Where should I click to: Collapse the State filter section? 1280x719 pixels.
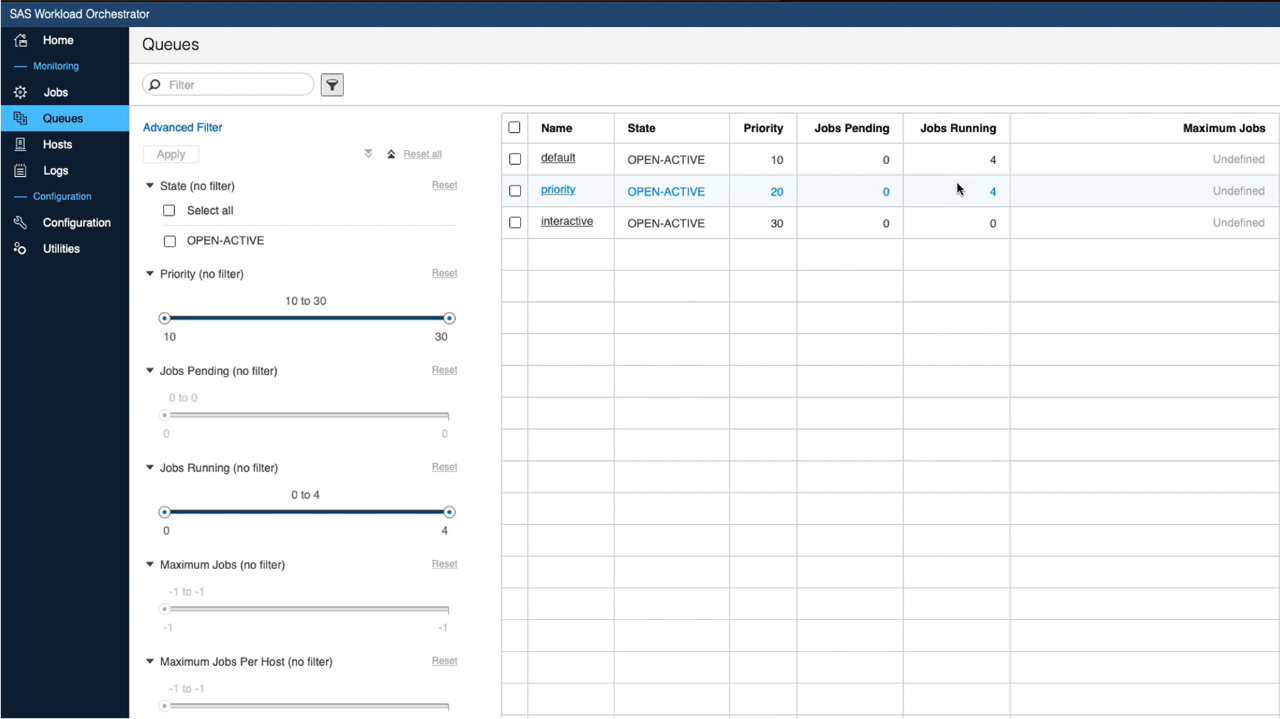point(150,186)
